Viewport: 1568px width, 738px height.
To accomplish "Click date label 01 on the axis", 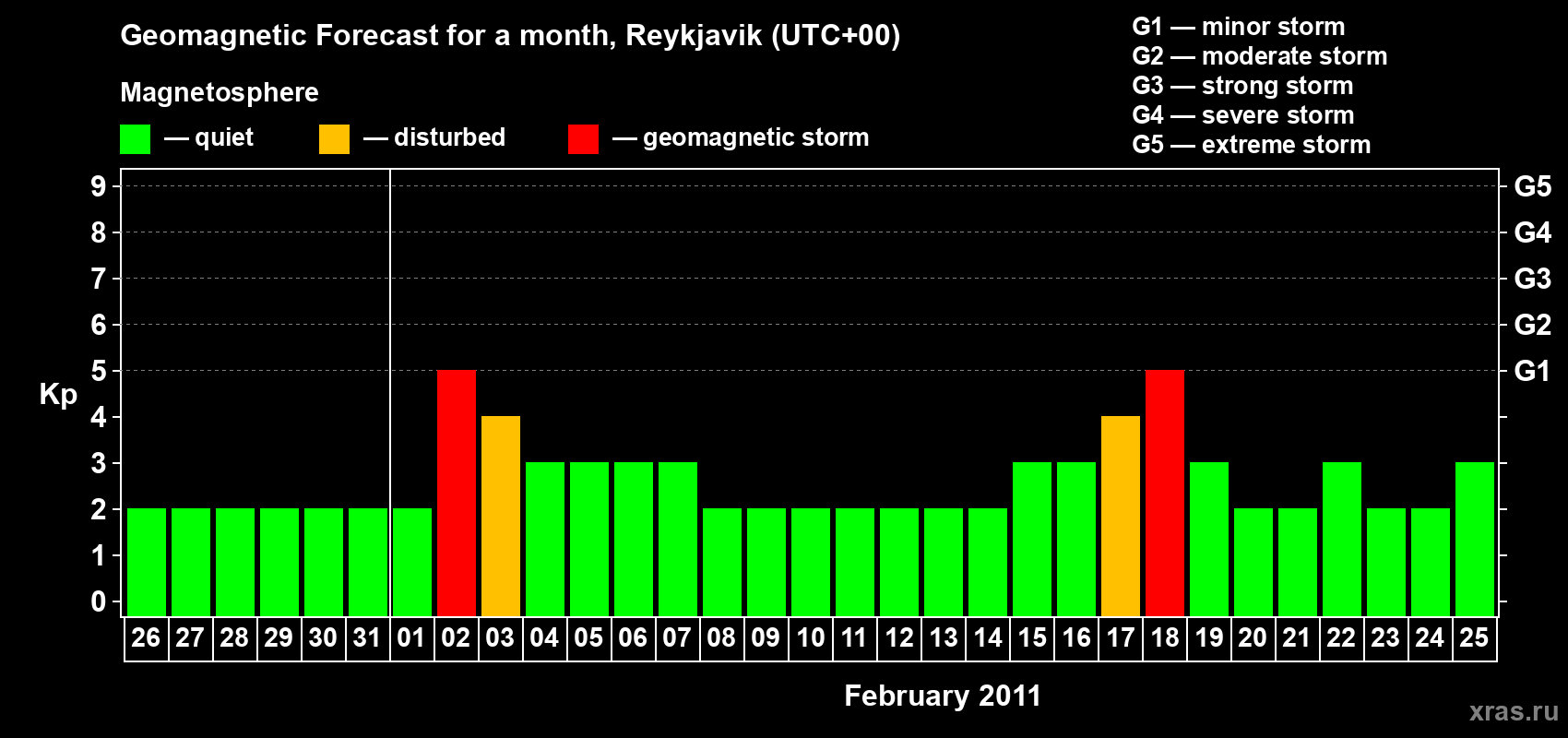I will coord(411,638).
